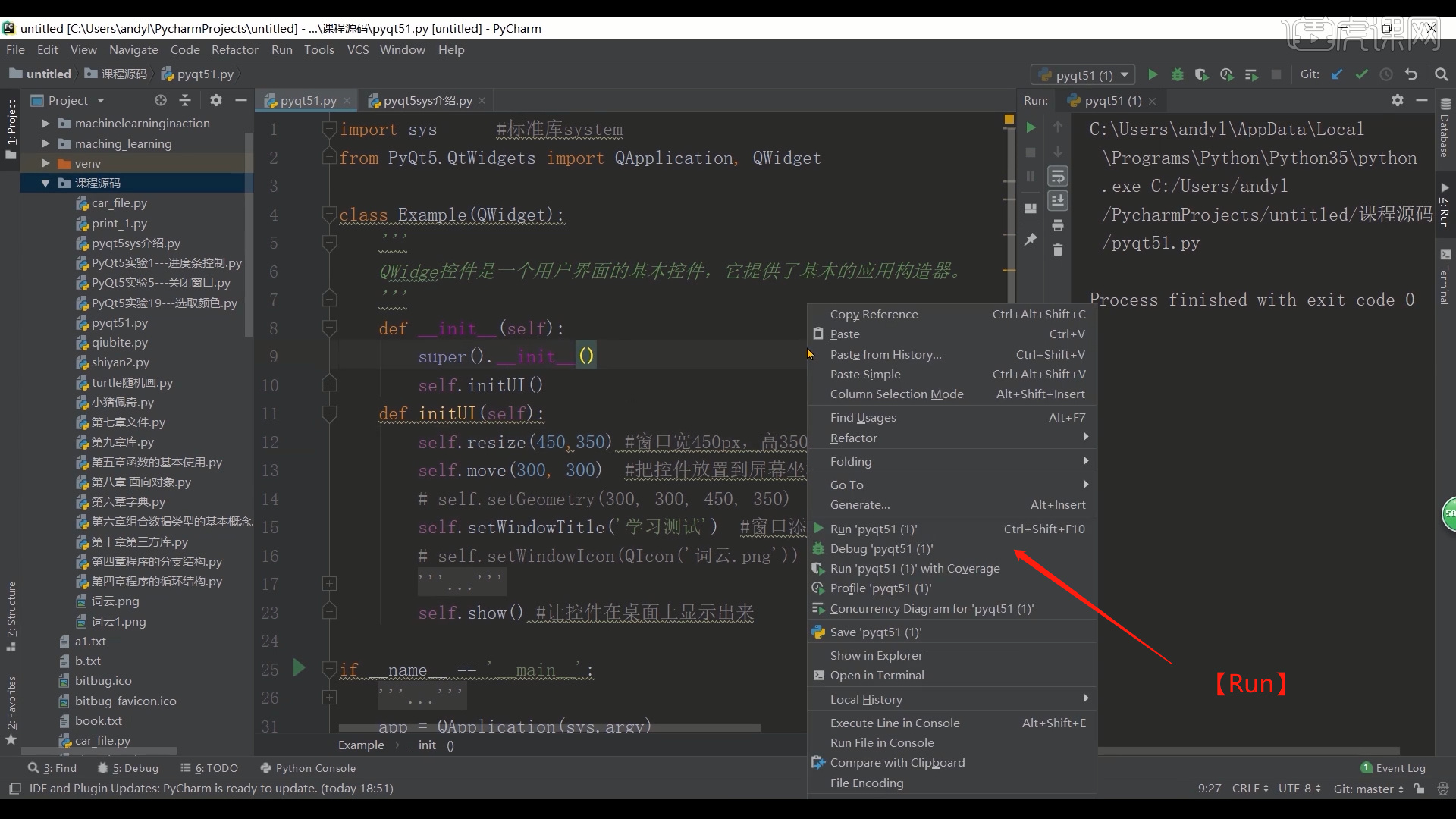Revert changes using Git undo icon
This screenshot has width=1456, height=819.
(x=1411, y=74)
